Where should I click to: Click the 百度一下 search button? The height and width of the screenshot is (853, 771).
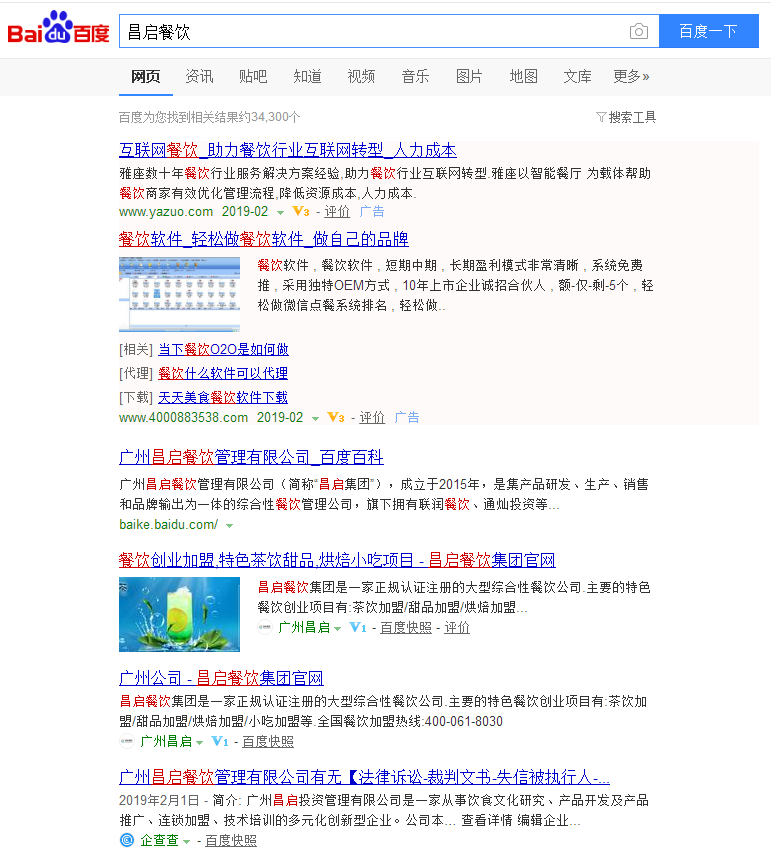(x=708, y=31)
